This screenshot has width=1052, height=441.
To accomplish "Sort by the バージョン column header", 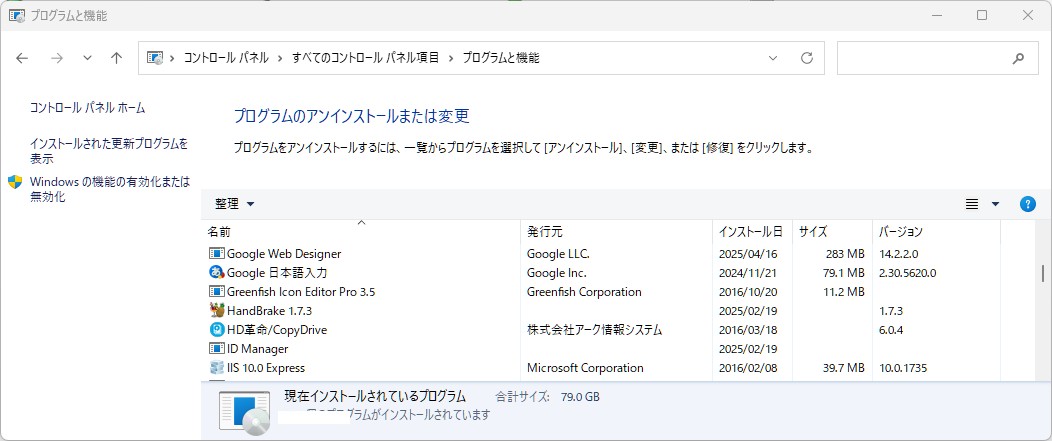I will [x=937, y=232].
